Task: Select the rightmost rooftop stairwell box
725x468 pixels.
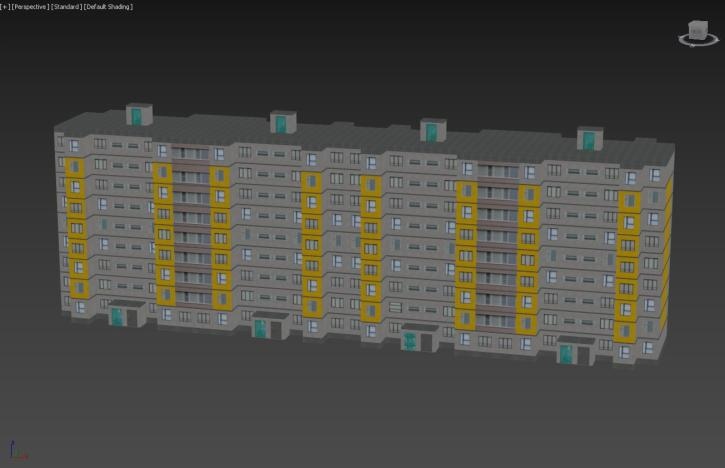Action: (590, 138)
